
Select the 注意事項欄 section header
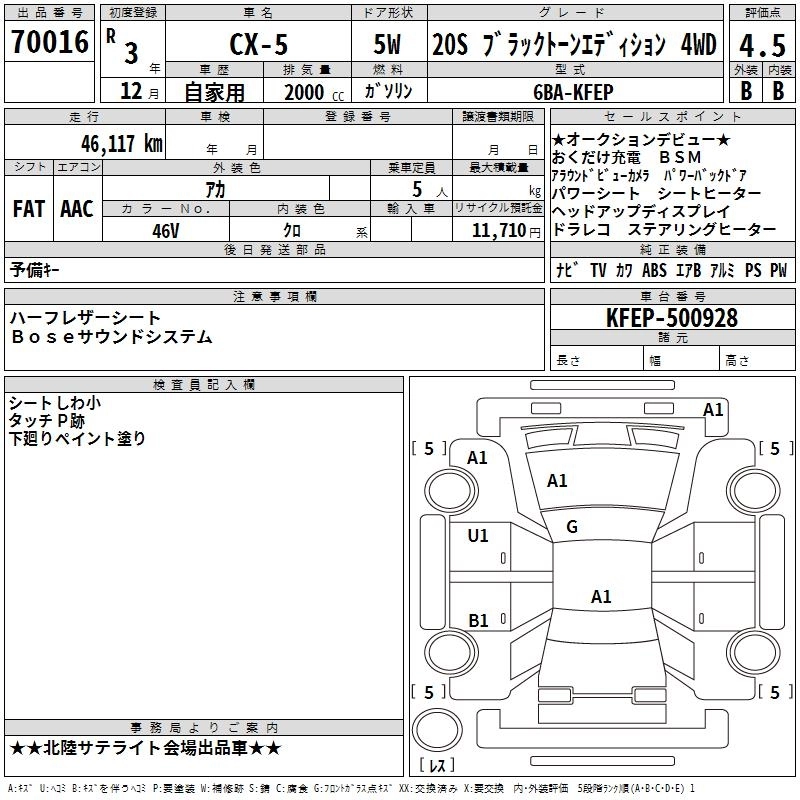click(274, 296)
